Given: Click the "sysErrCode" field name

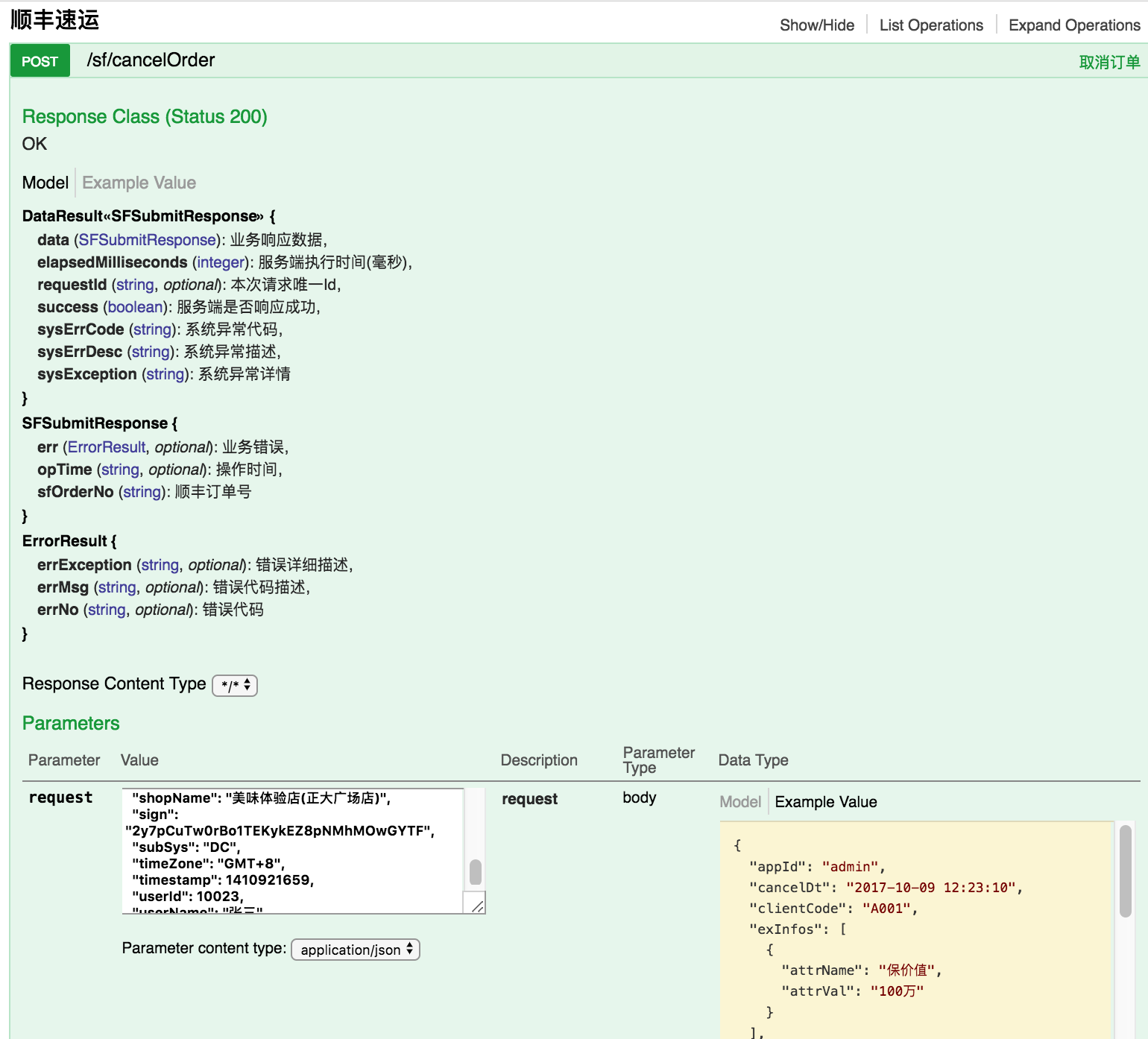Looking at the screenshot, I should click(81, 329).
